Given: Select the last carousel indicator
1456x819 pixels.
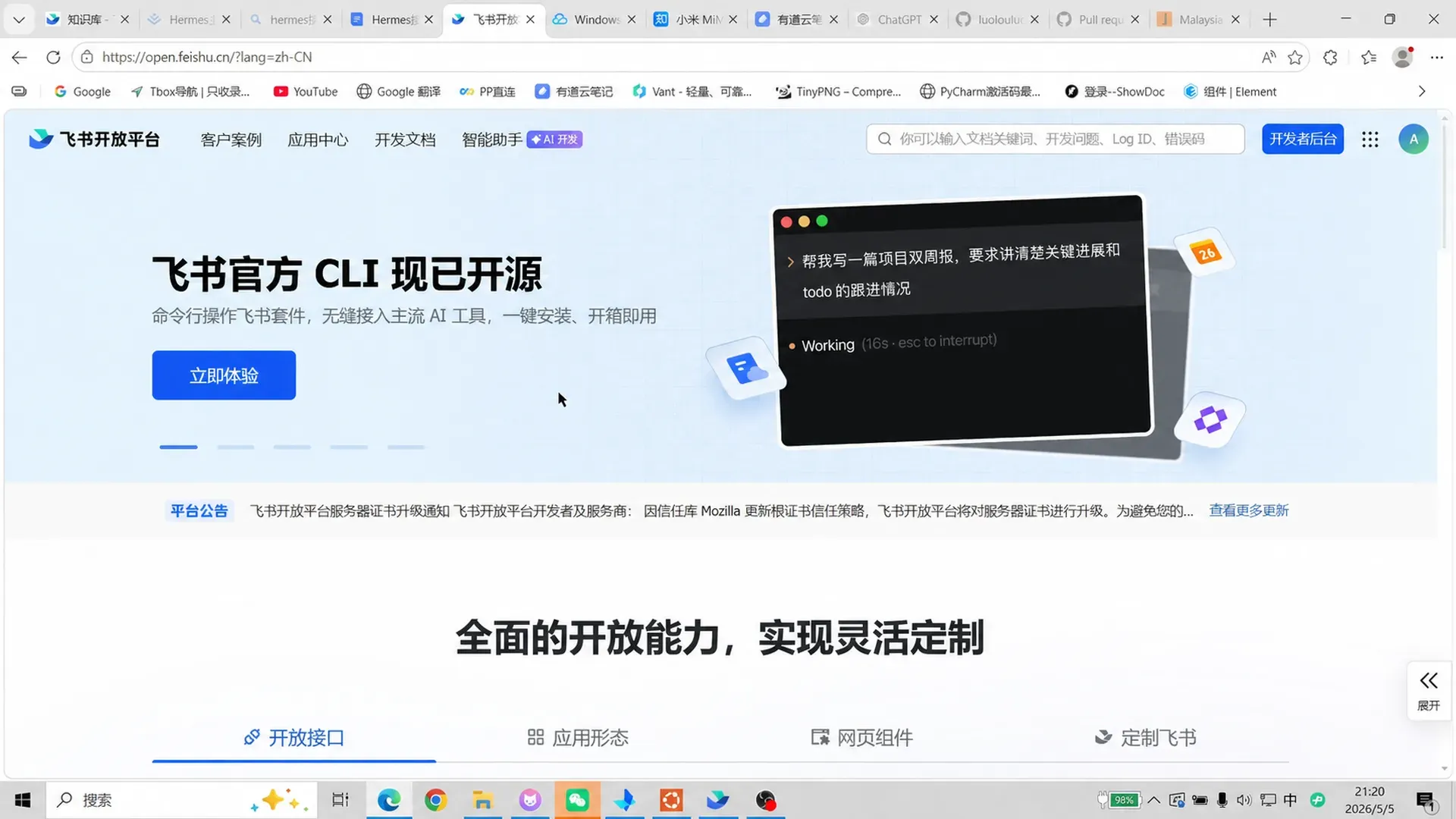Looking at the screenshot, I should pos(406,447).
